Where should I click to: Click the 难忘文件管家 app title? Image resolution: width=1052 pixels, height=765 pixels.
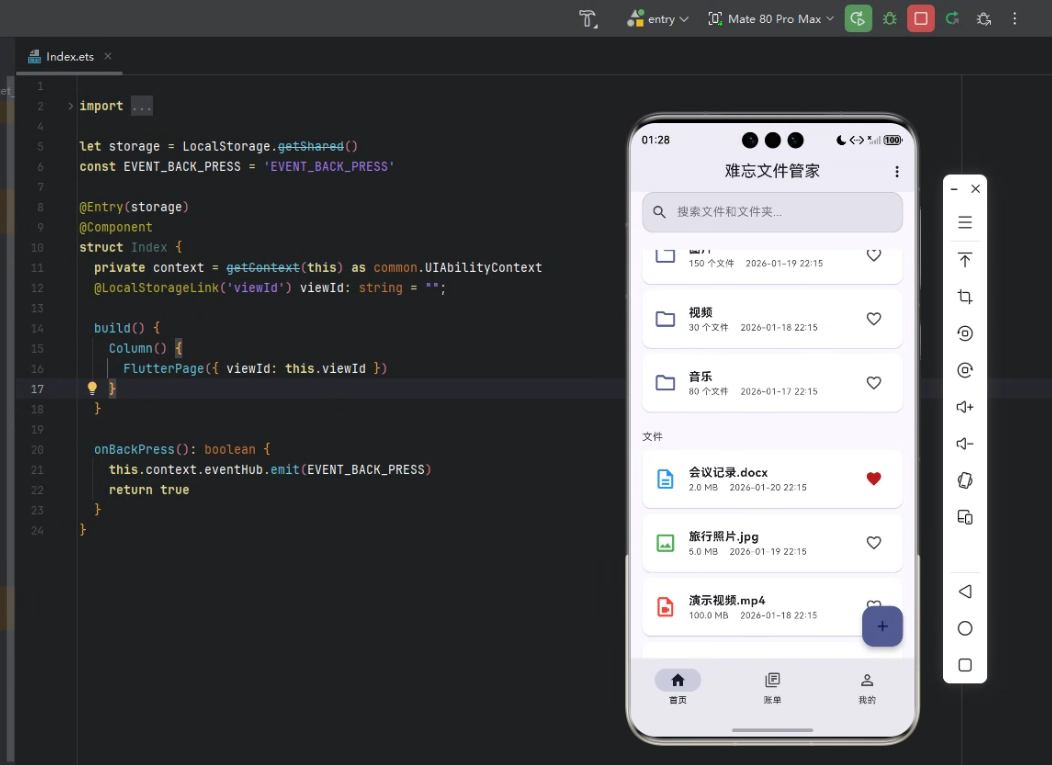[x=772, y=171]
